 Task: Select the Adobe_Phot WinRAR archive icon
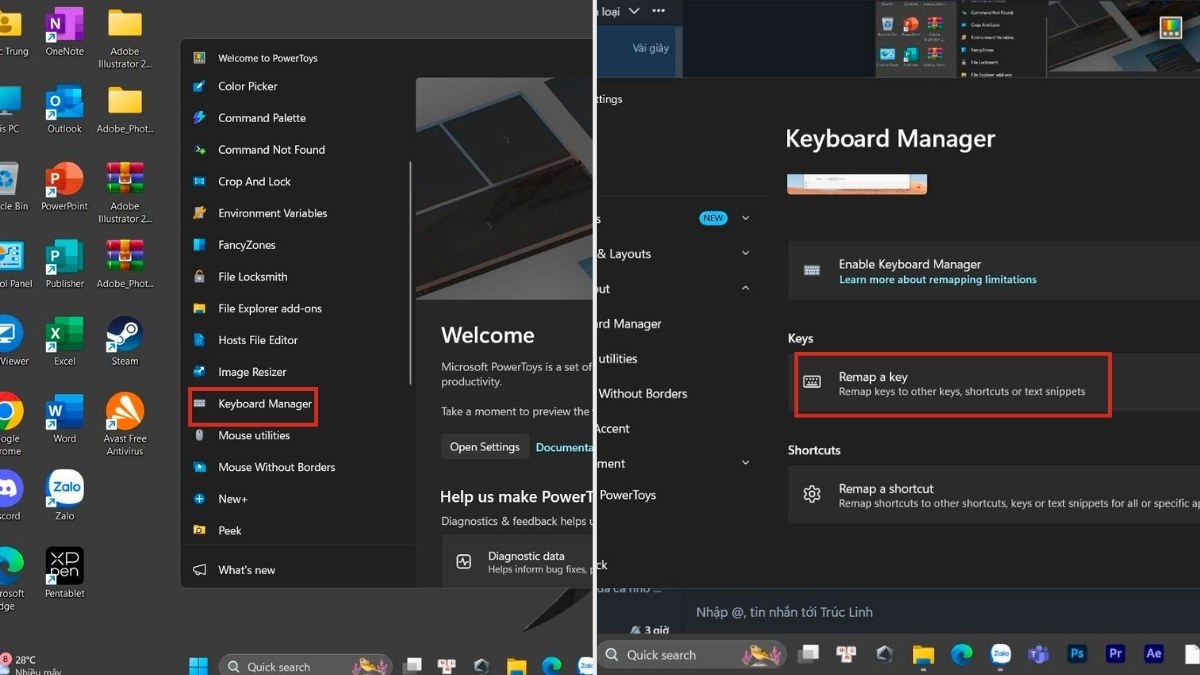click(x=125, y=264)
